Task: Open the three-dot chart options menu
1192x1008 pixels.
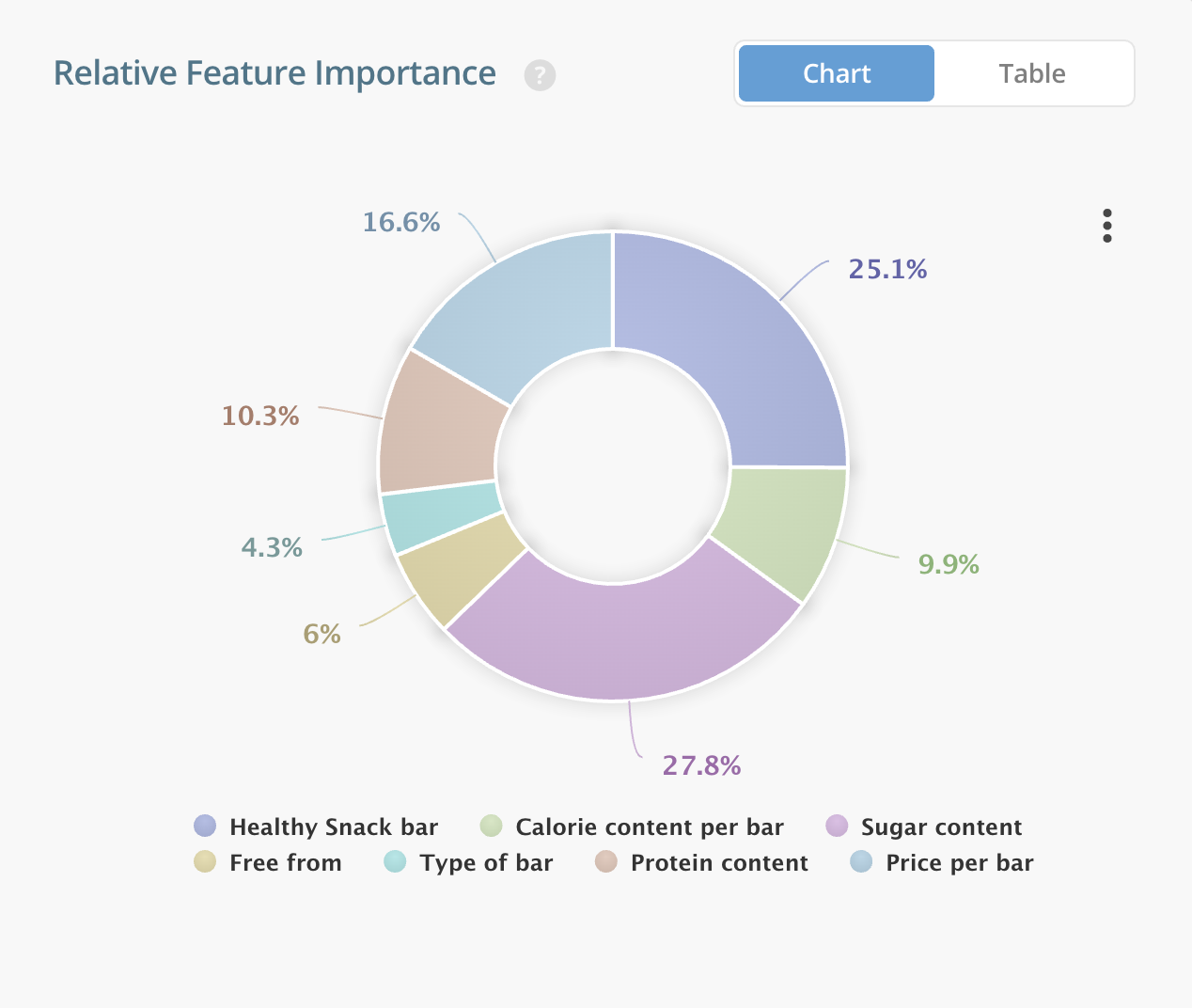Action: tap(1107, 226)
